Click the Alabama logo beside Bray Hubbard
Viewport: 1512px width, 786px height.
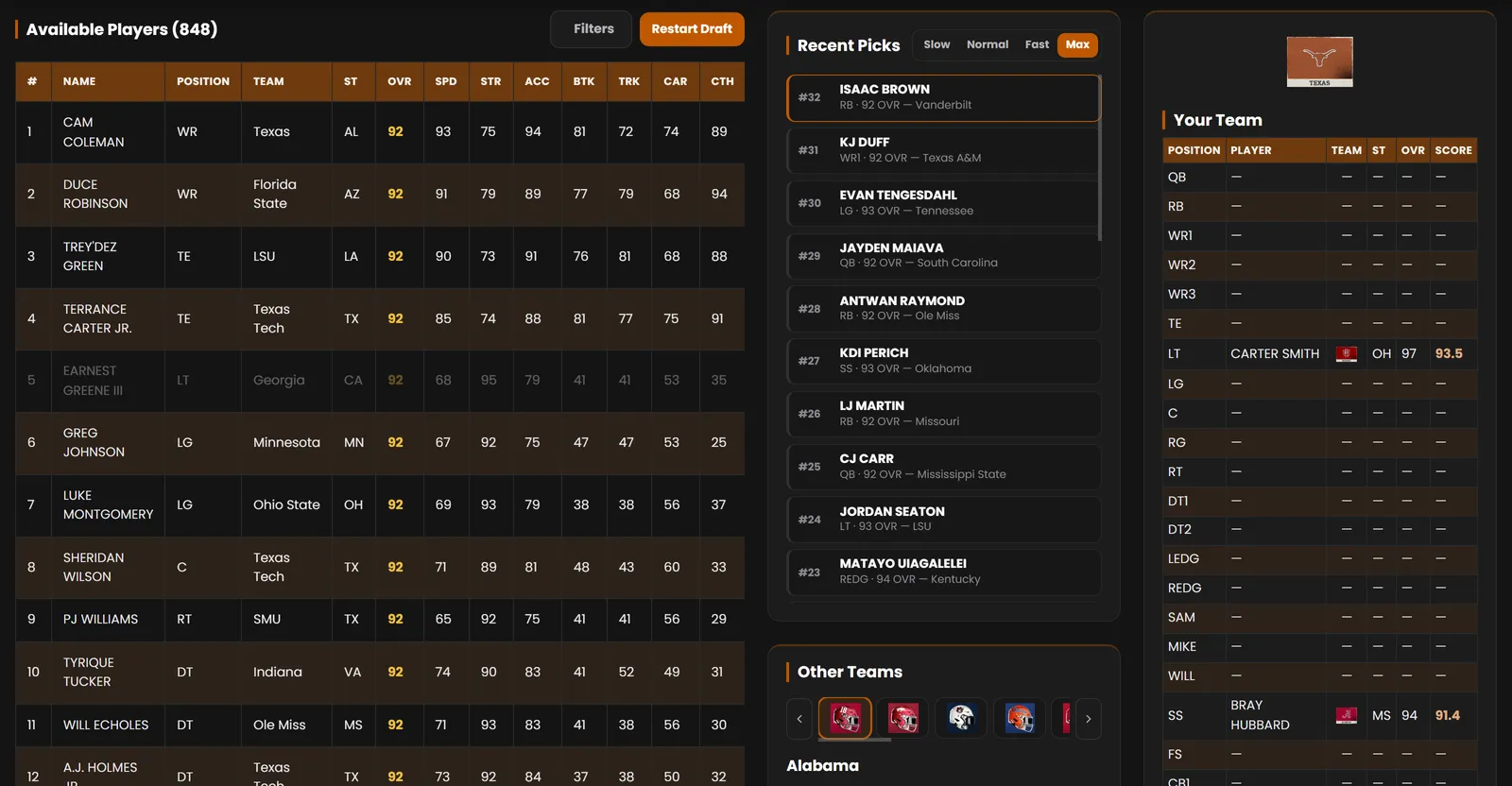(1347, 715)
